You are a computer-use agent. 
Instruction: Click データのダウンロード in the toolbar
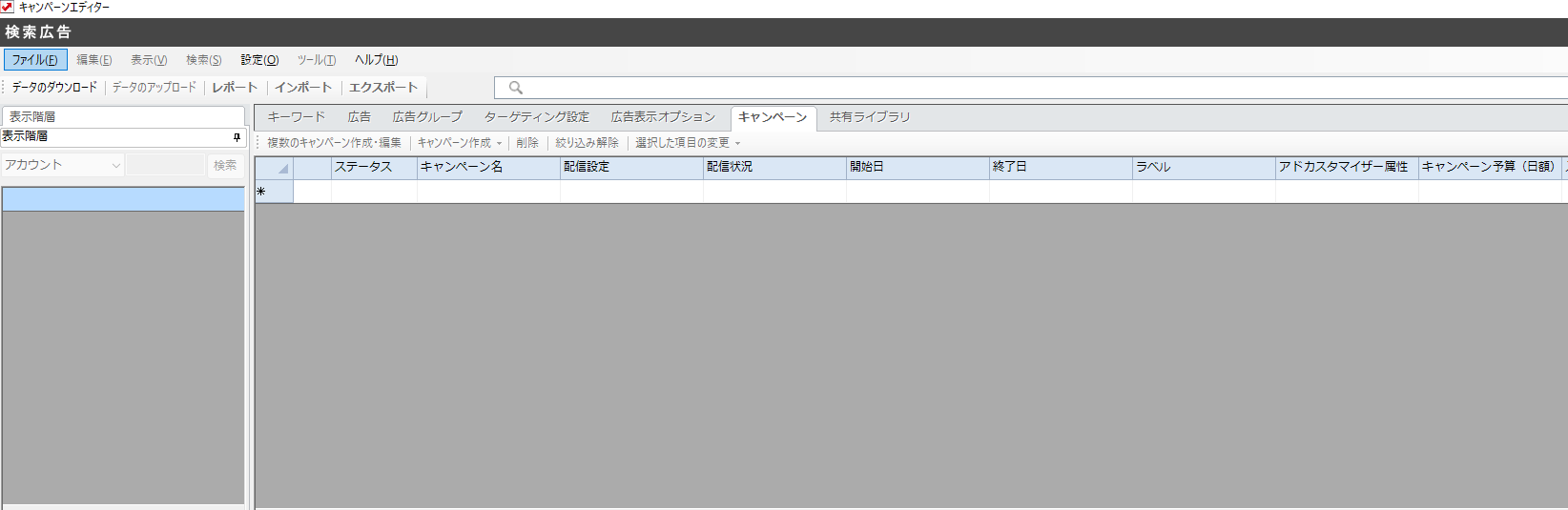coord(54,88)
